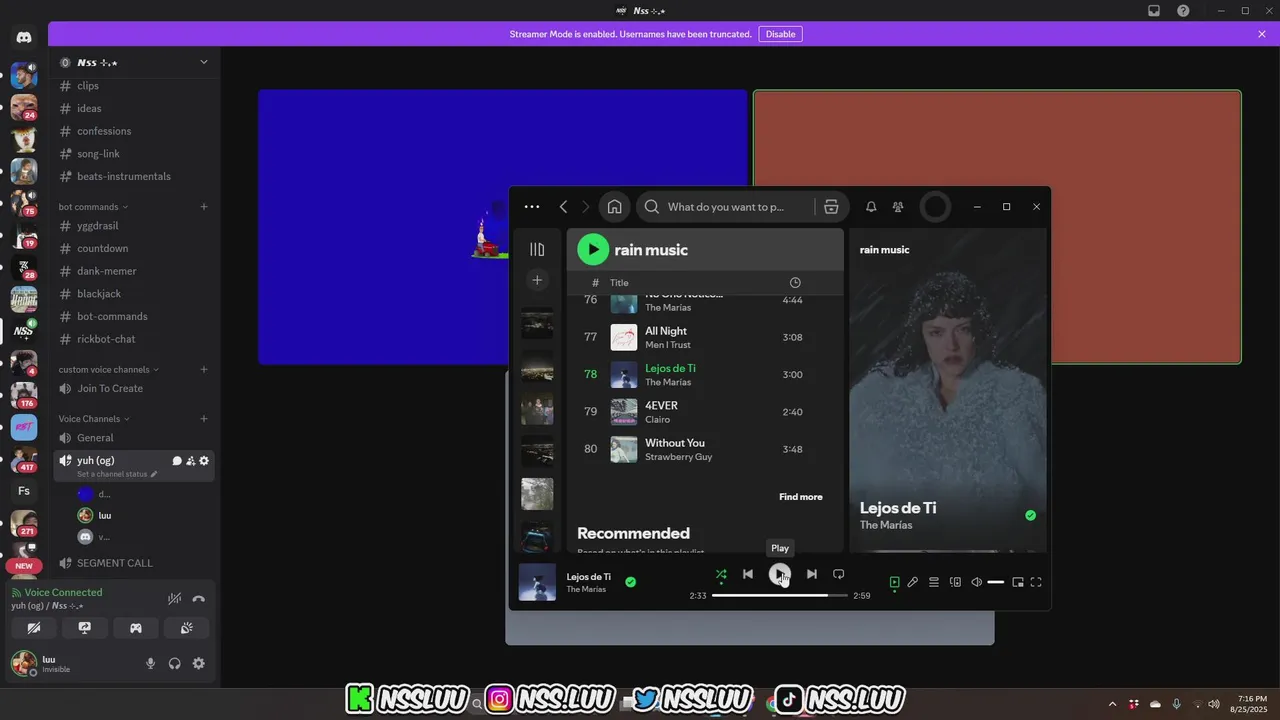Collapse the bot commands category
This screenshot has width=1280, height=720.
coord(93,207)
